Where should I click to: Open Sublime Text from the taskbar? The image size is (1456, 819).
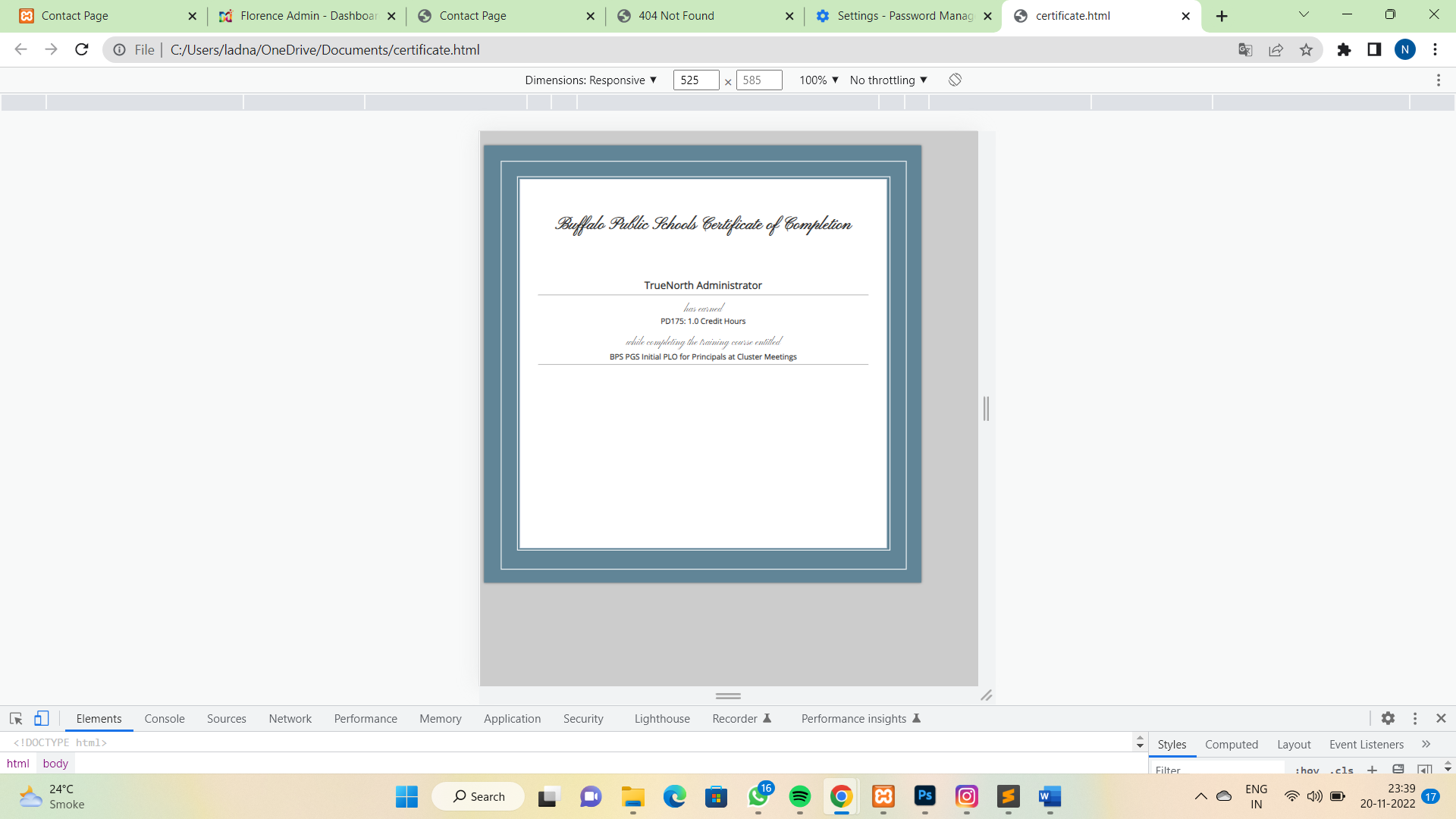pos(1008,796)
